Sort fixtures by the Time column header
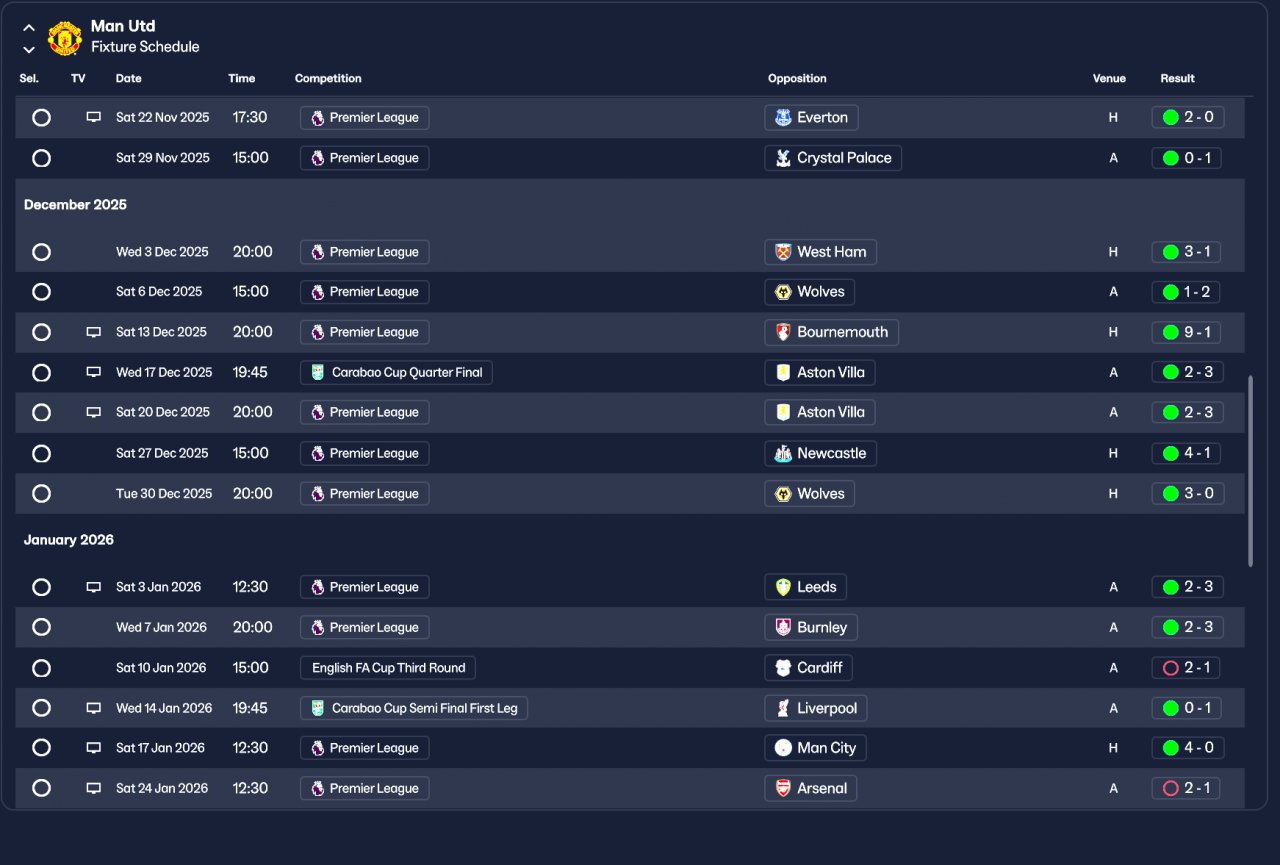This screenshot has height=865, width=1280. (x=242, y=78)
